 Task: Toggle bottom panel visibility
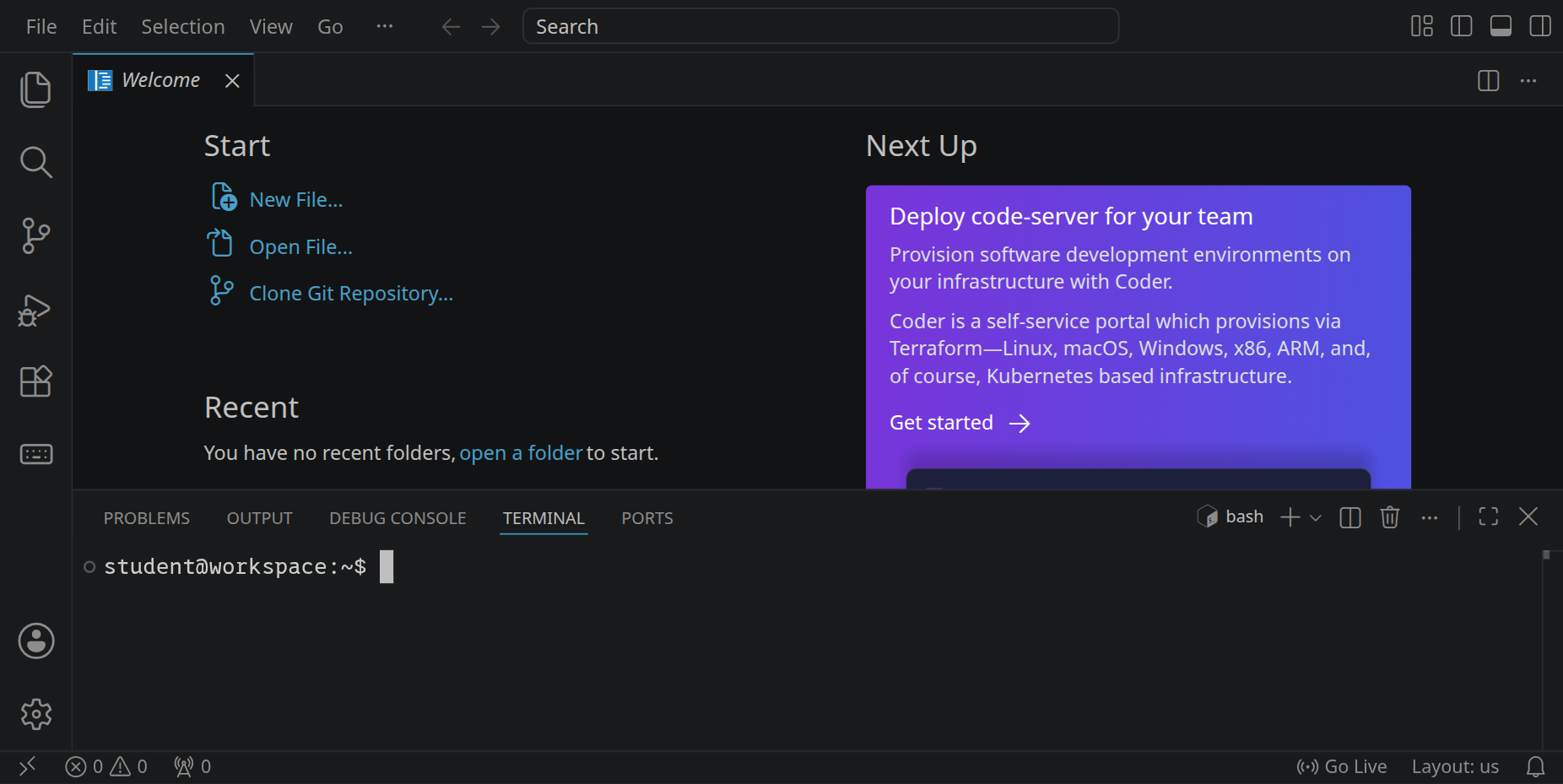tap(1501, 26)
